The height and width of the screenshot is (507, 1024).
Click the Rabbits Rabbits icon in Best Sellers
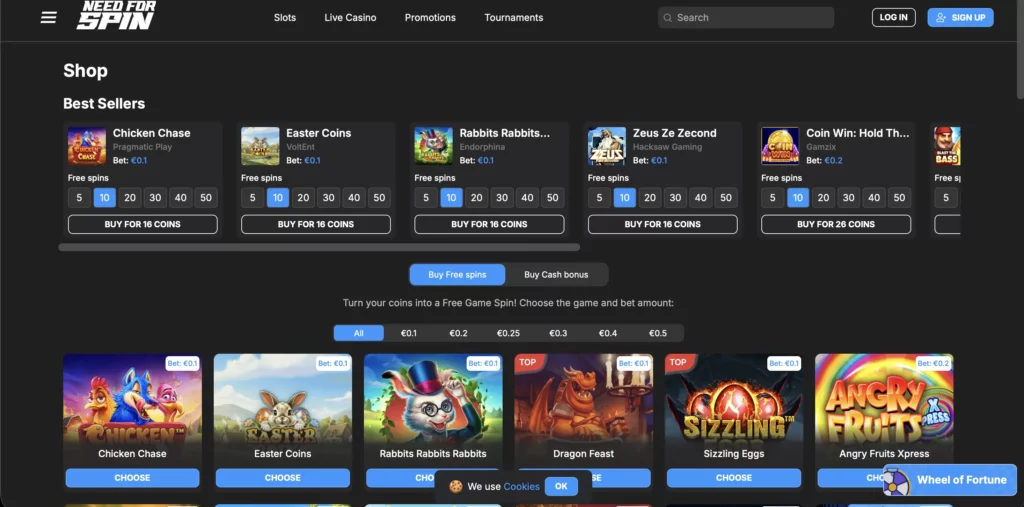[434, 146]
